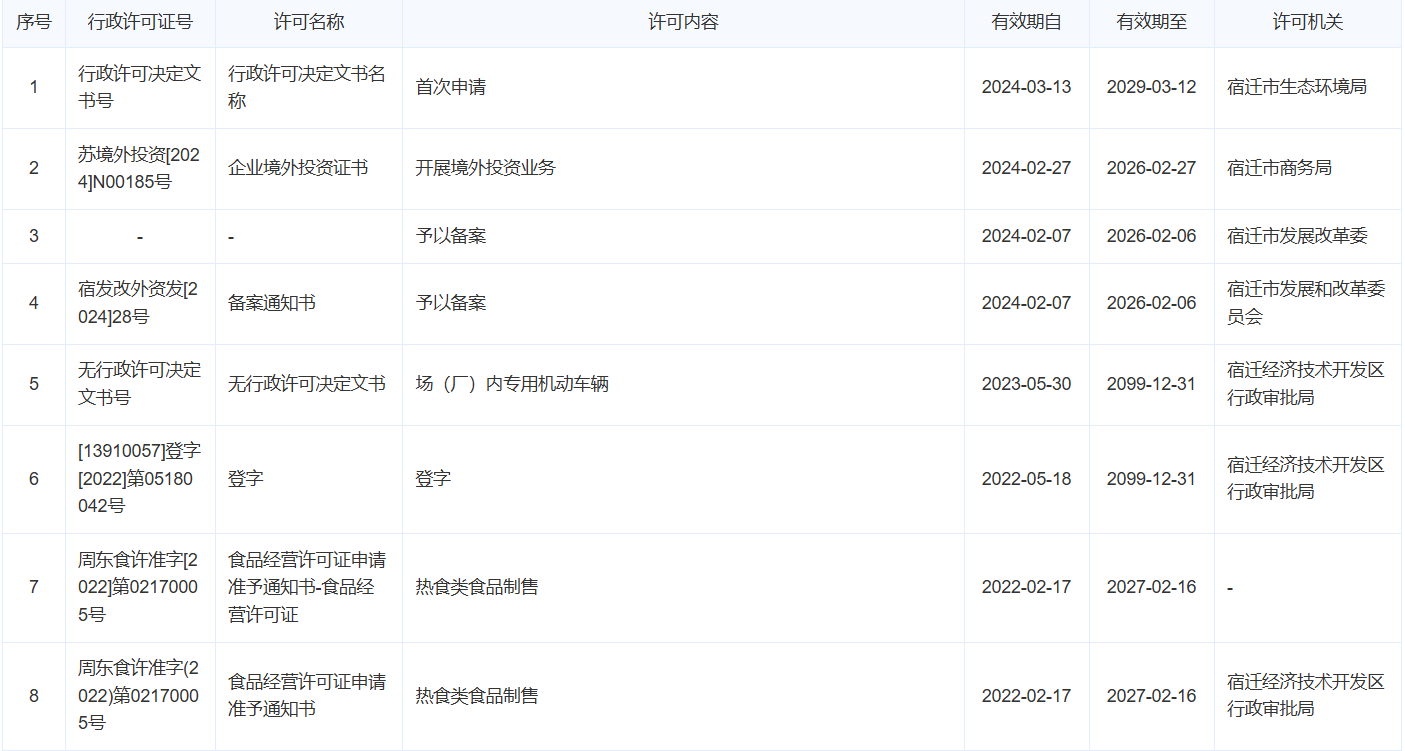Click the 行政许可证号 column header
This screenshot has width=1405, height=751.
tap(140, 22)
